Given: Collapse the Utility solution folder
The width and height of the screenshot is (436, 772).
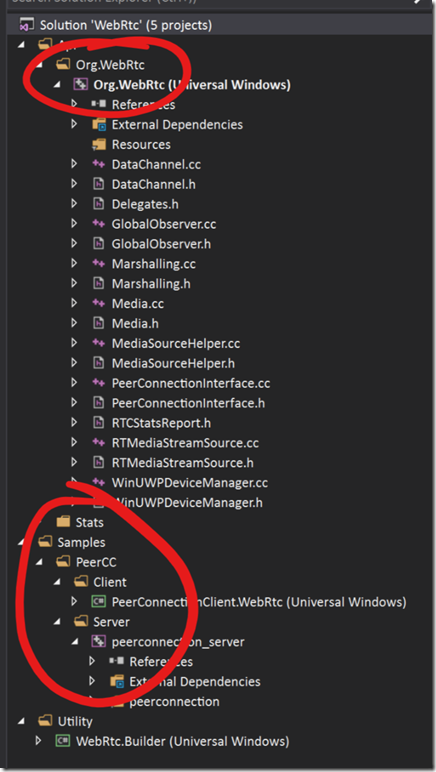Looking at the screenshot, I should click(x=21, y=721).
